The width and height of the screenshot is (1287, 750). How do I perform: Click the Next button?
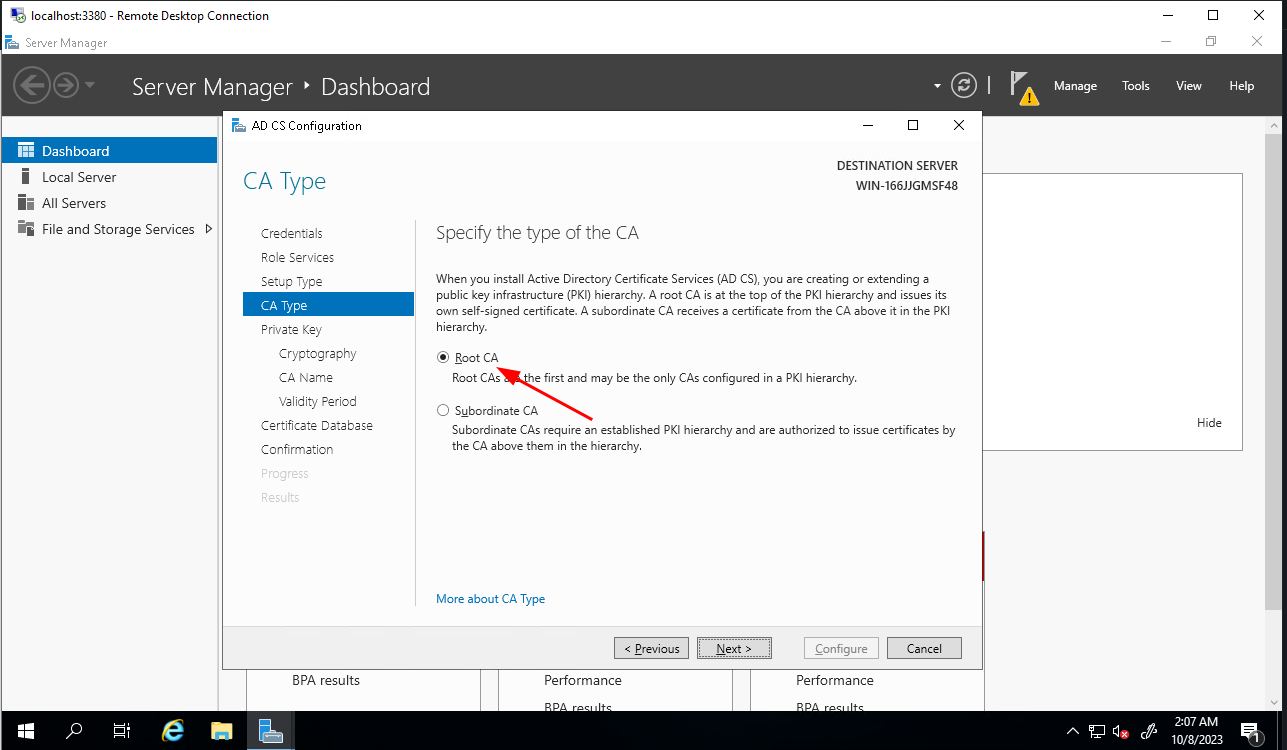pyautogui.click(x=733, y=648)
